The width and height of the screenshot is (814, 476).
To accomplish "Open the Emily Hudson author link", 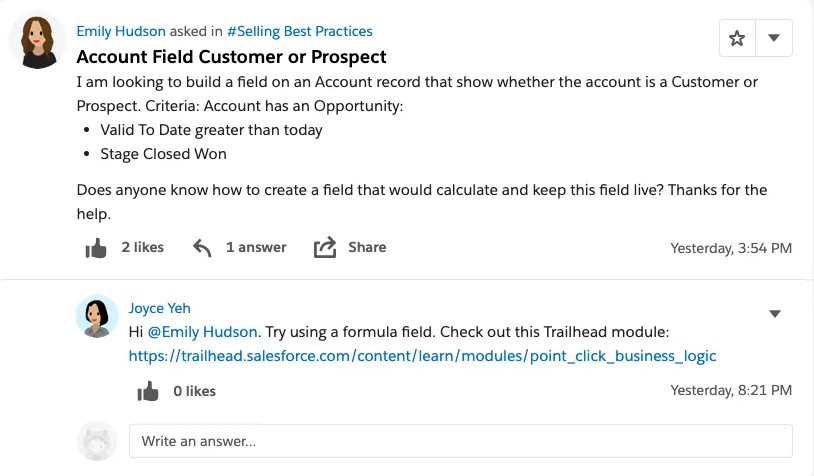I will coord(121,31).
